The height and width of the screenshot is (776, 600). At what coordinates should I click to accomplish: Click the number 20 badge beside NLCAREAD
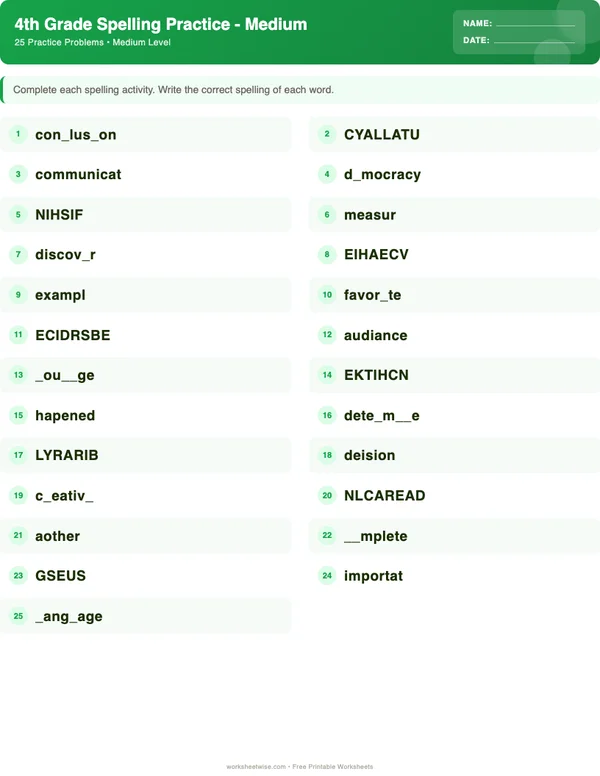coord(327,495)
